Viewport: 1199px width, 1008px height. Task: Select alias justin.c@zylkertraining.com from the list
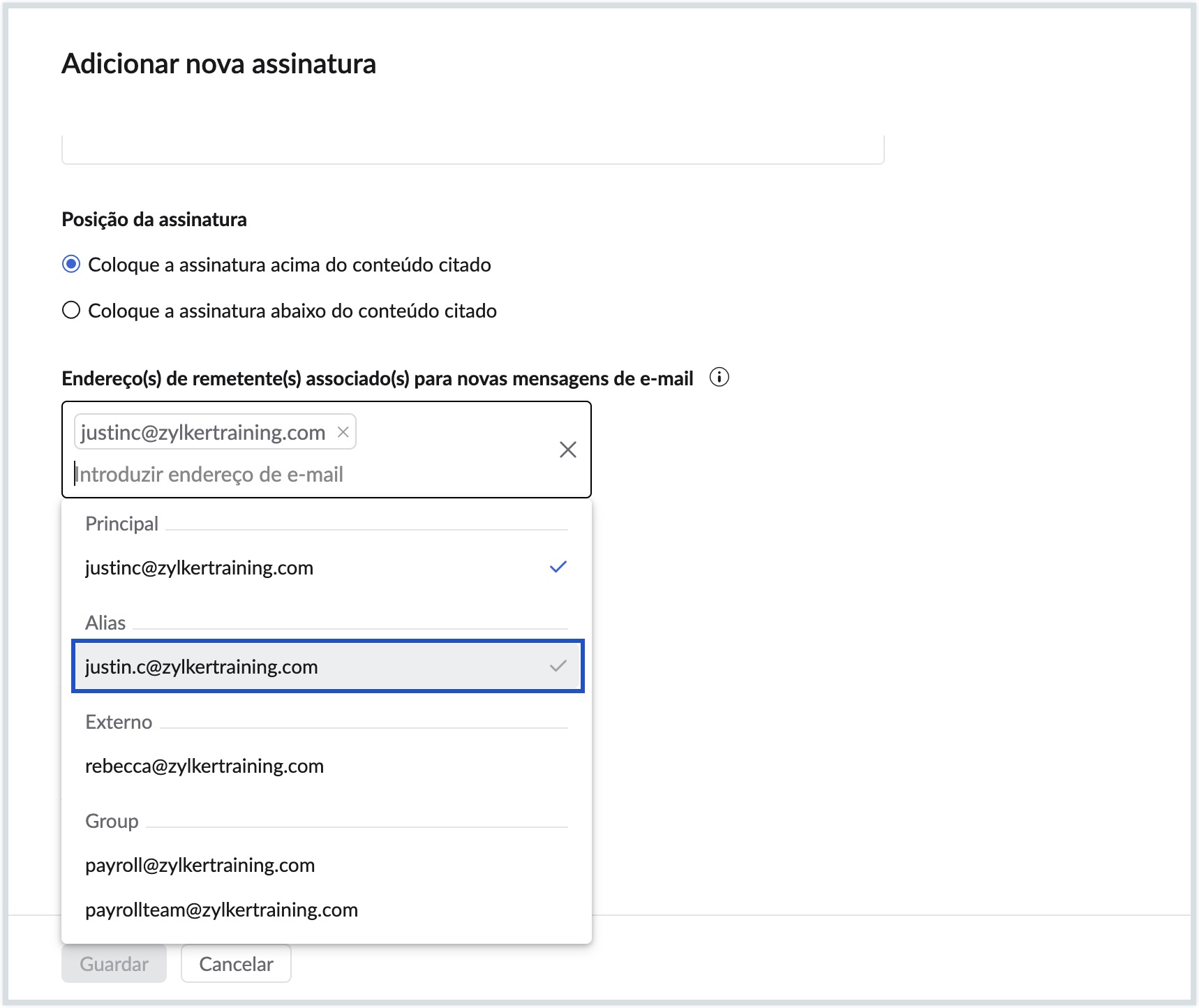[202, 667]
